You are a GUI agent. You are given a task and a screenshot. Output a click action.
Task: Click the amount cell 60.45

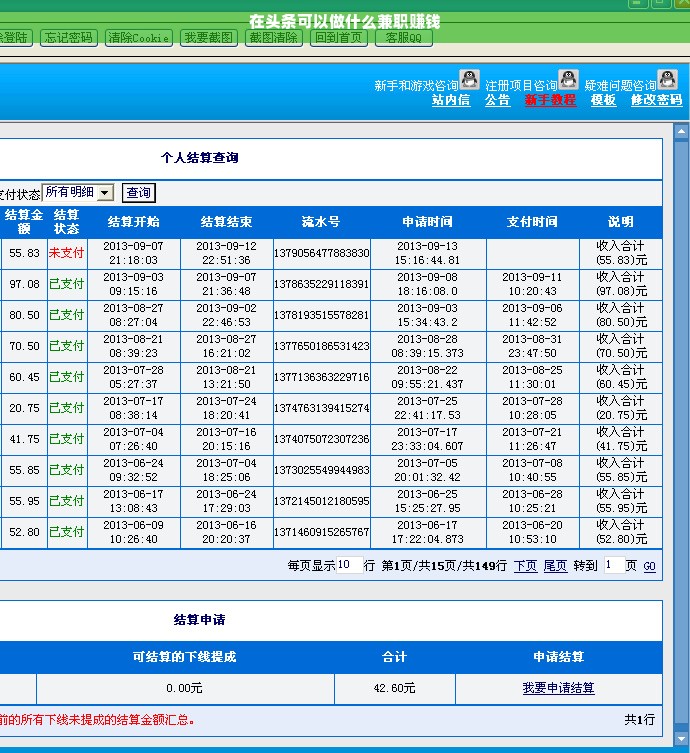(24, 377)
